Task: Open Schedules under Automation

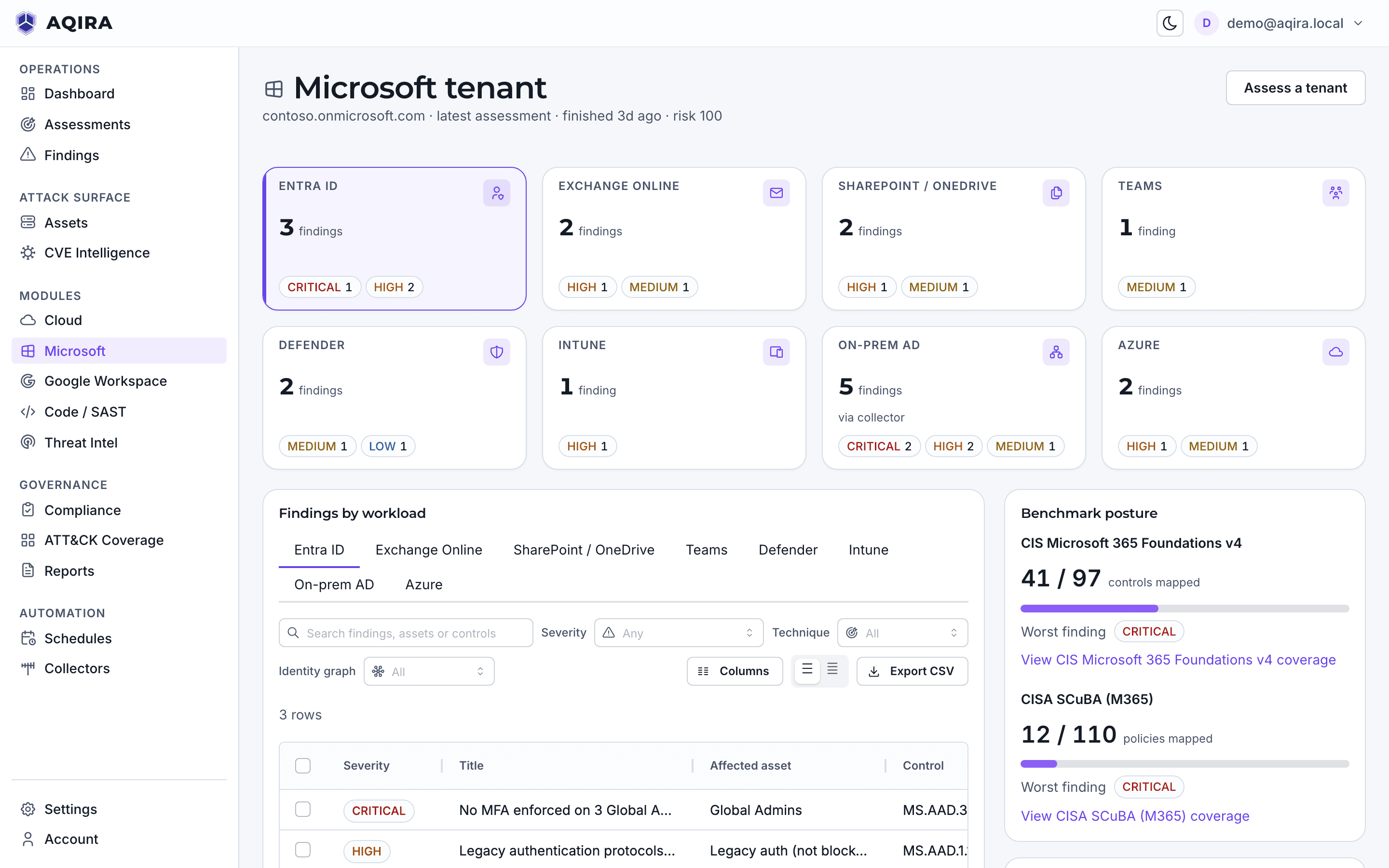Action: click(119, 638)
